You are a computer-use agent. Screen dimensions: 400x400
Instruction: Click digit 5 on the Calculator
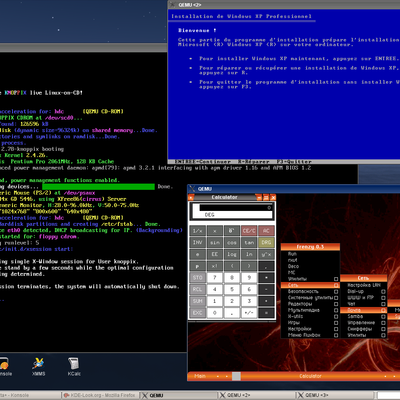pyautogui.click(x=232, y=289)
